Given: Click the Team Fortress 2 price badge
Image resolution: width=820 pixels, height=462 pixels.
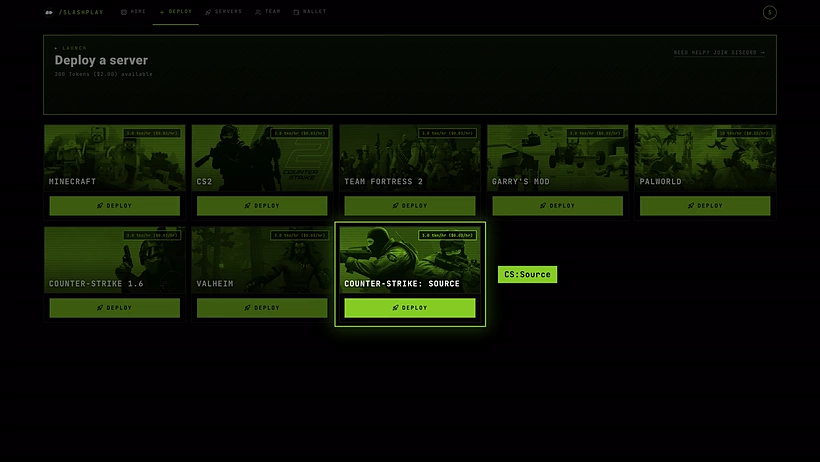Looking at the screenshot, I should (x=447, y=133).
